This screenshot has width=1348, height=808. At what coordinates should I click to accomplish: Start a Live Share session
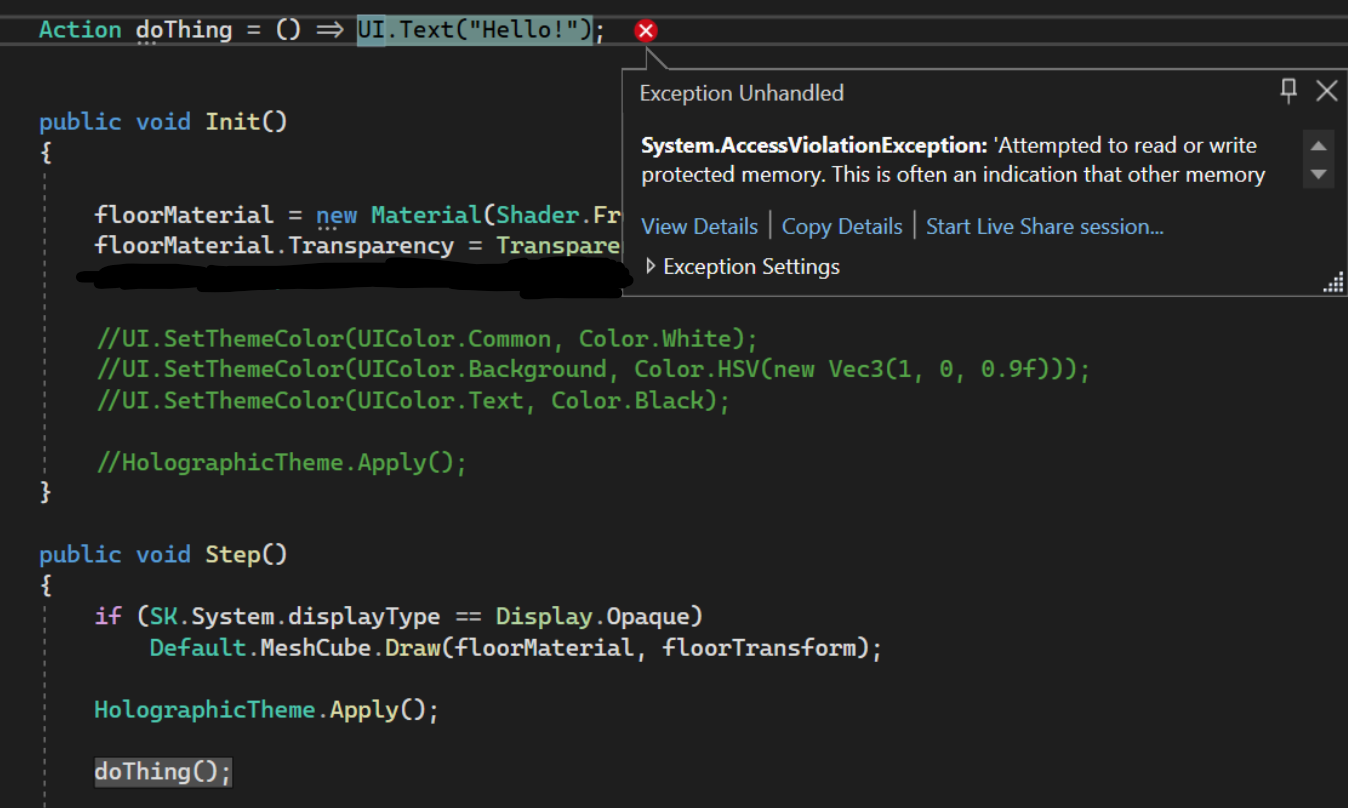click(1043, 226)
